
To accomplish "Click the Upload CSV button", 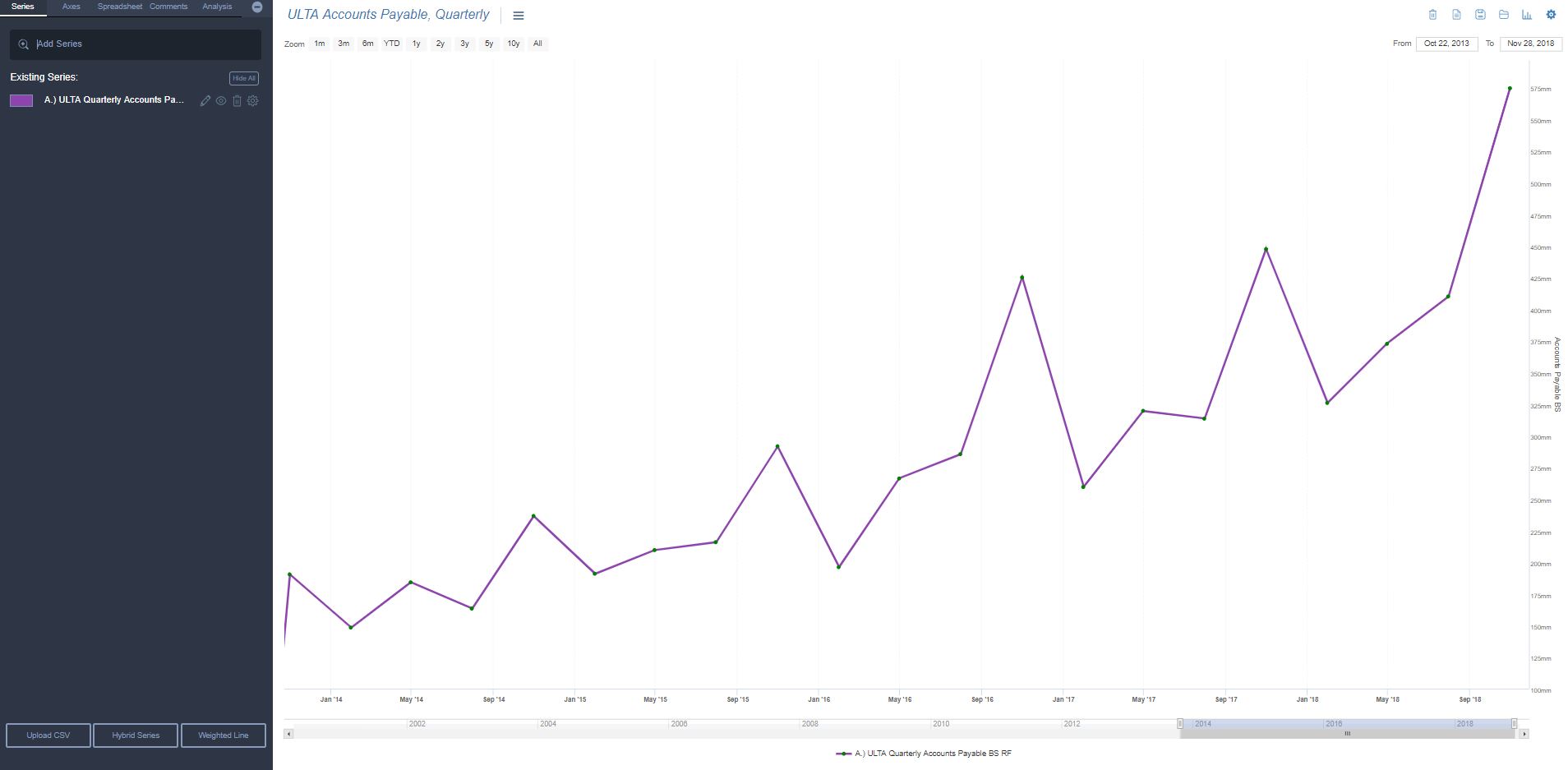I will point(48,735).
